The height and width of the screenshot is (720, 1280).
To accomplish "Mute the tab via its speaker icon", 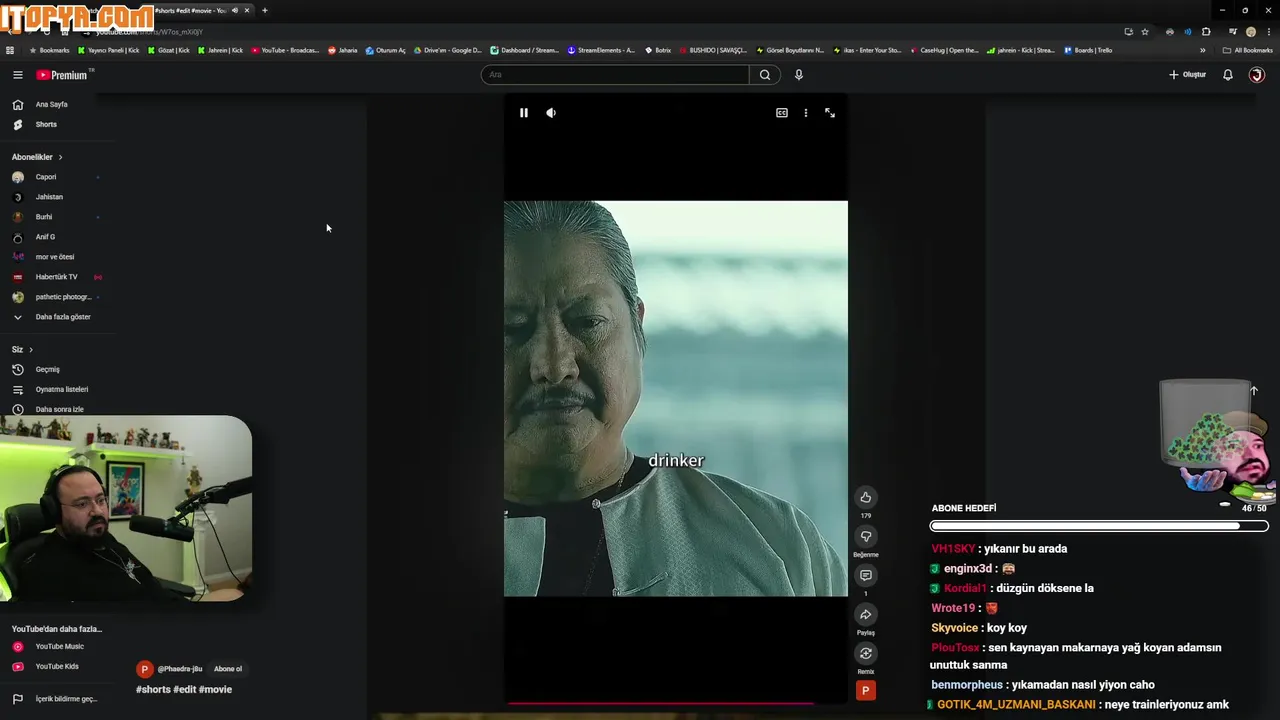I will tap(235, 10).
